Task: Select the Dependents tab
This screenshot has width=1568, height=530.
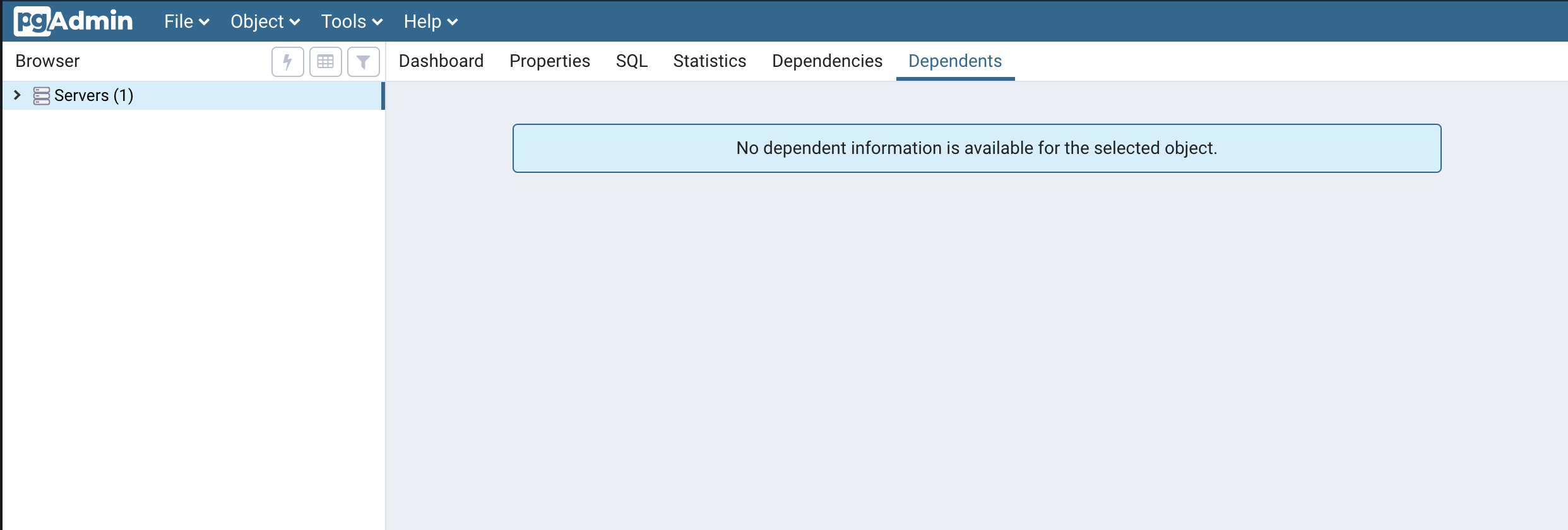Action: (x=954, y=61)
